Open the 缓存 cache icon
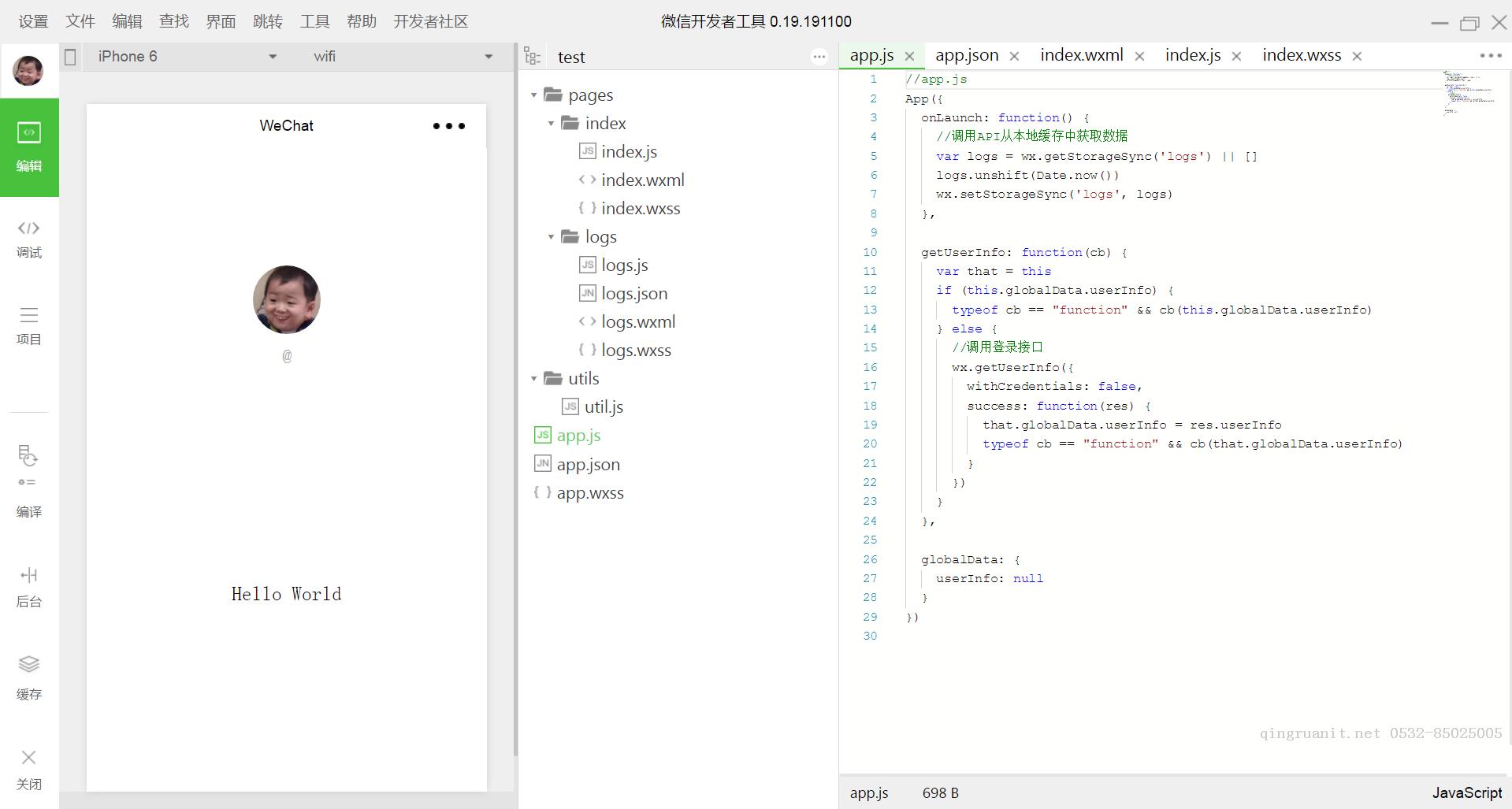This screenshot has height=809, width=1512. [x=29, y=676]
